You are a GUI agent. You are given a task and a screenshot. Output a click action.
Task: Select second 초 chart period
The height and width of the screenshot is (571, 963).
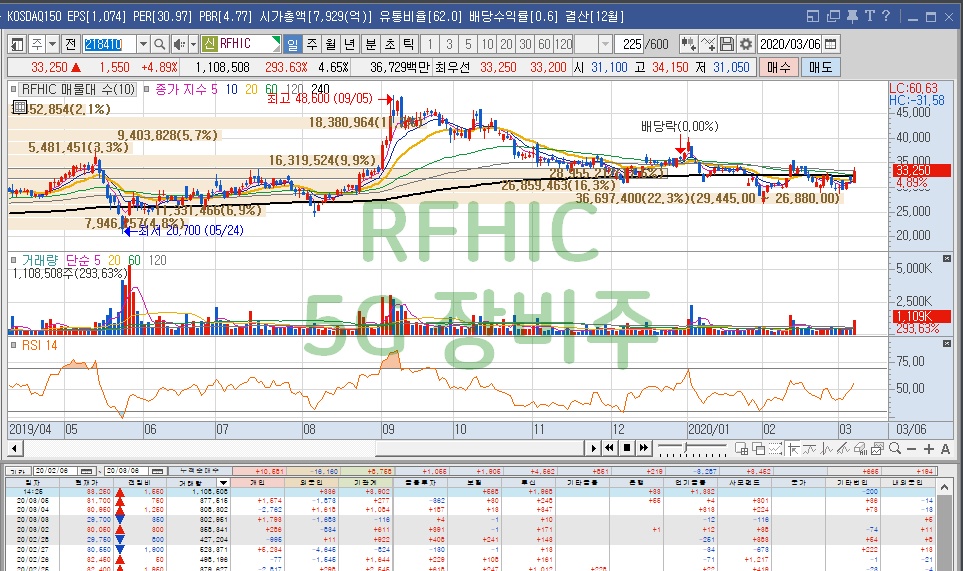[x=390, y=44]
